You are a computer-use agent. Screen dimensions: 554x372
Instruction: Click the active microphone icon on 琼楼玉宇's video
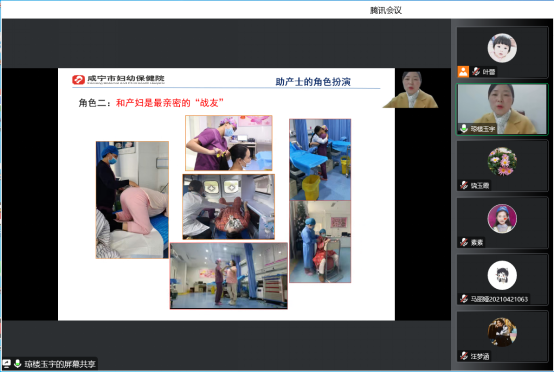click(x=464, y=129)
